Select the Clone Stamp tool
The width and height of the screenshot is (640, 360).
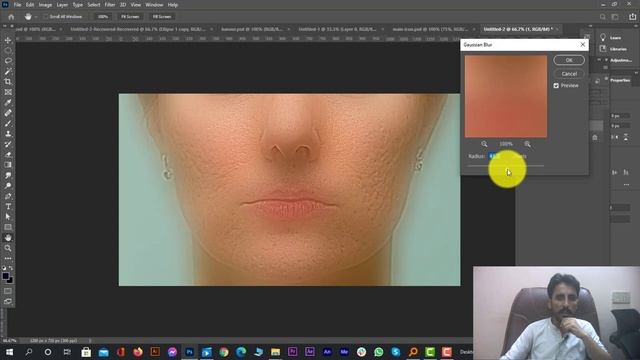tap(8, 134)
